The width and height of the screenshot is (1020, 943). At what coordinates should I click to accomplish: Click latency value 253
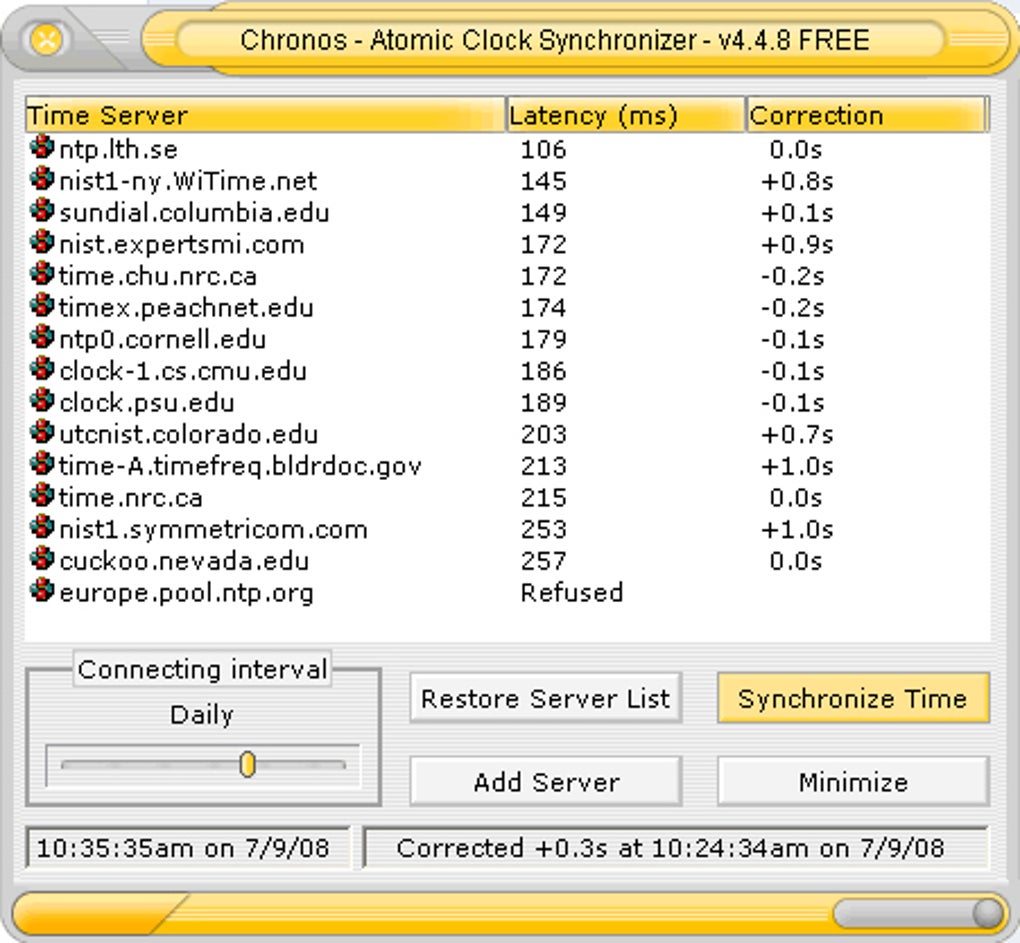[x=543, y=529]
